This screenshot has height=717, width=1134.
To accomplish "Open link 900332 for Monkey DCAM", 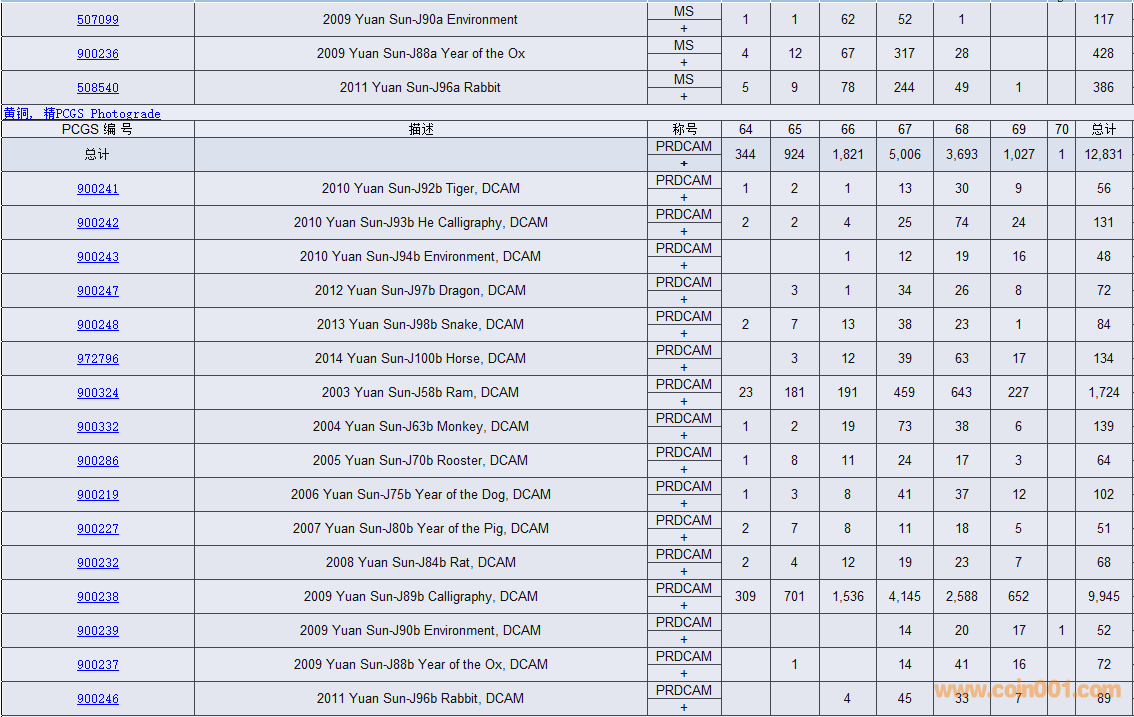I will coord(98,427).
